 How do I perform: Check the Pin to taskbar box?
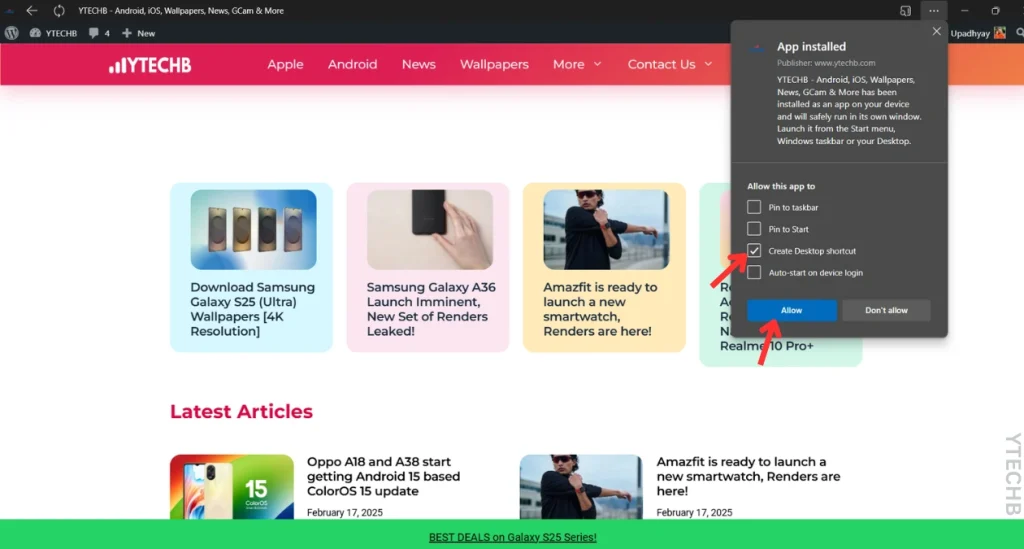[x=754, y=207]
